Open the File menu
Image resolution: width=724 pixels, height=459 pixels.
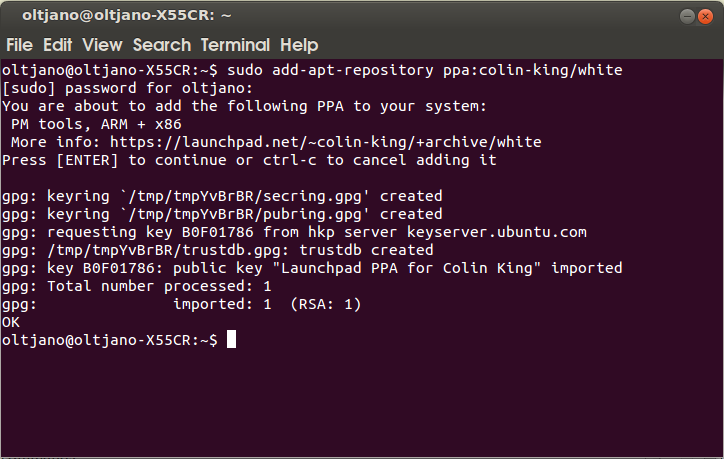(19, 45)
